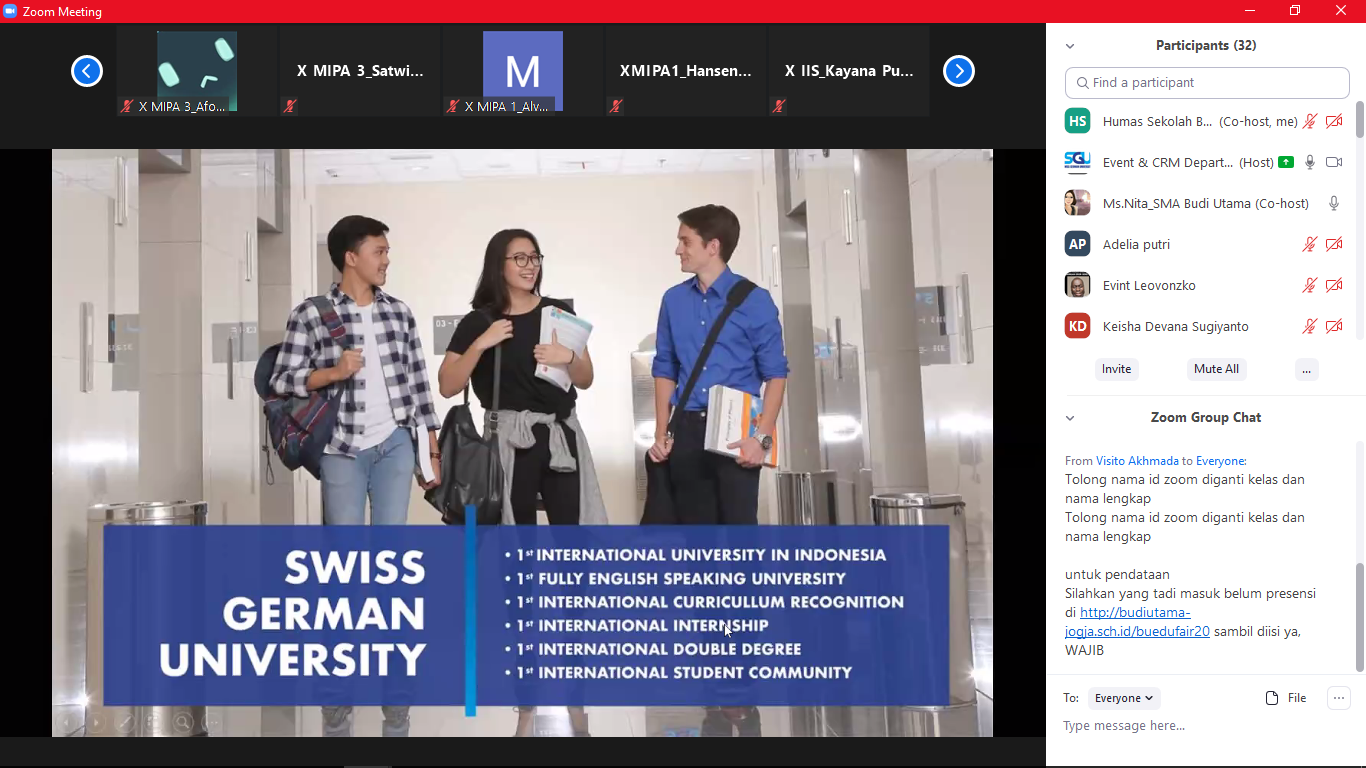
Task: Open the chat more options ellipsis button
Action: 1338,698
